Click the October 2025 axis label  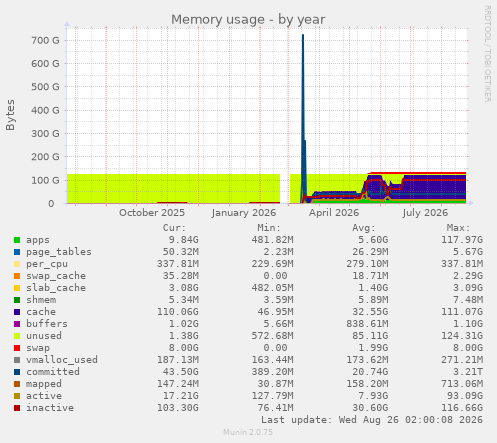pos(152,213)
